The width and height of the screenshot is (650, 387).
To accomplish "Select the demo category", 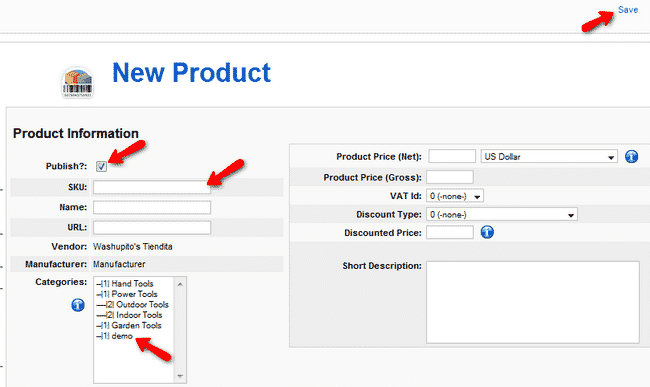I will coord(114,336).
